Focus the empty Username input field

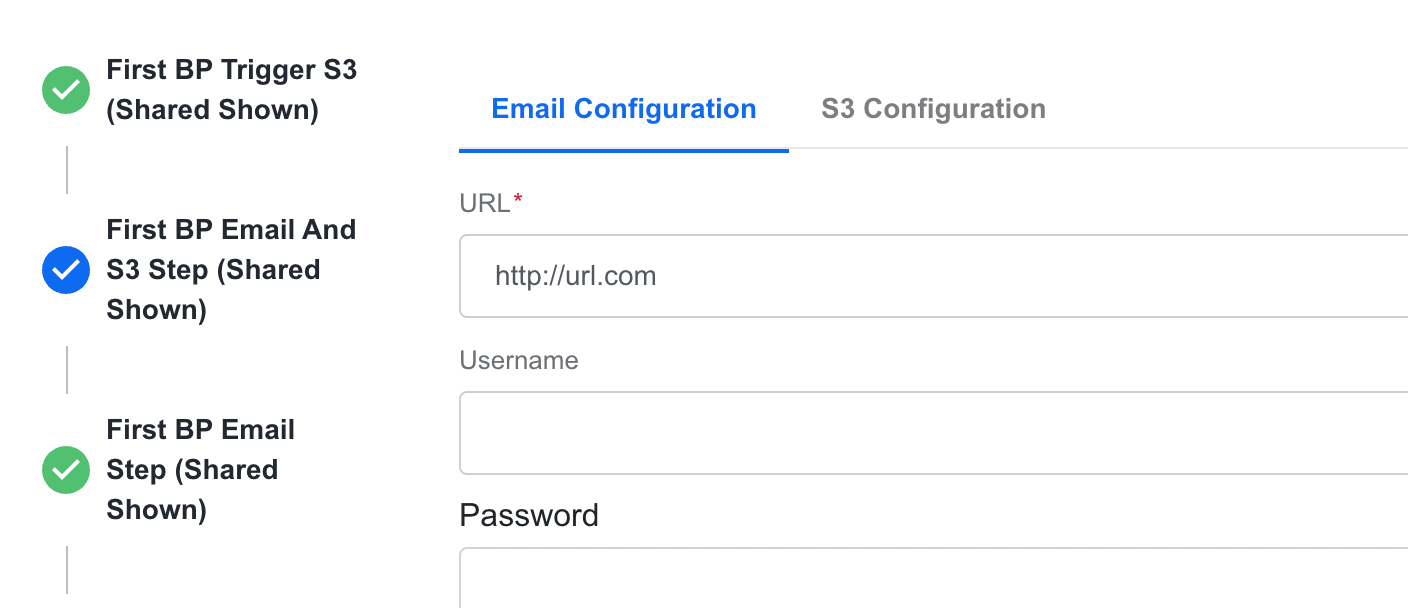(934, 433)
